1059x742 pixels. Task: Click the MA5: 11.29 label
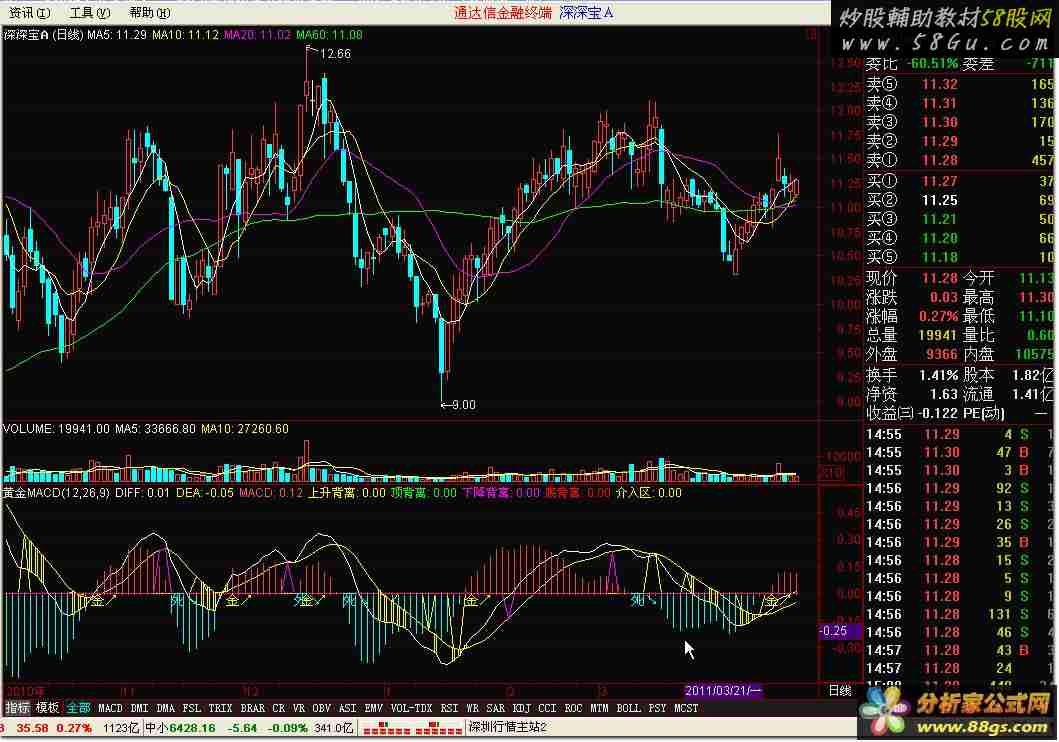117,34
